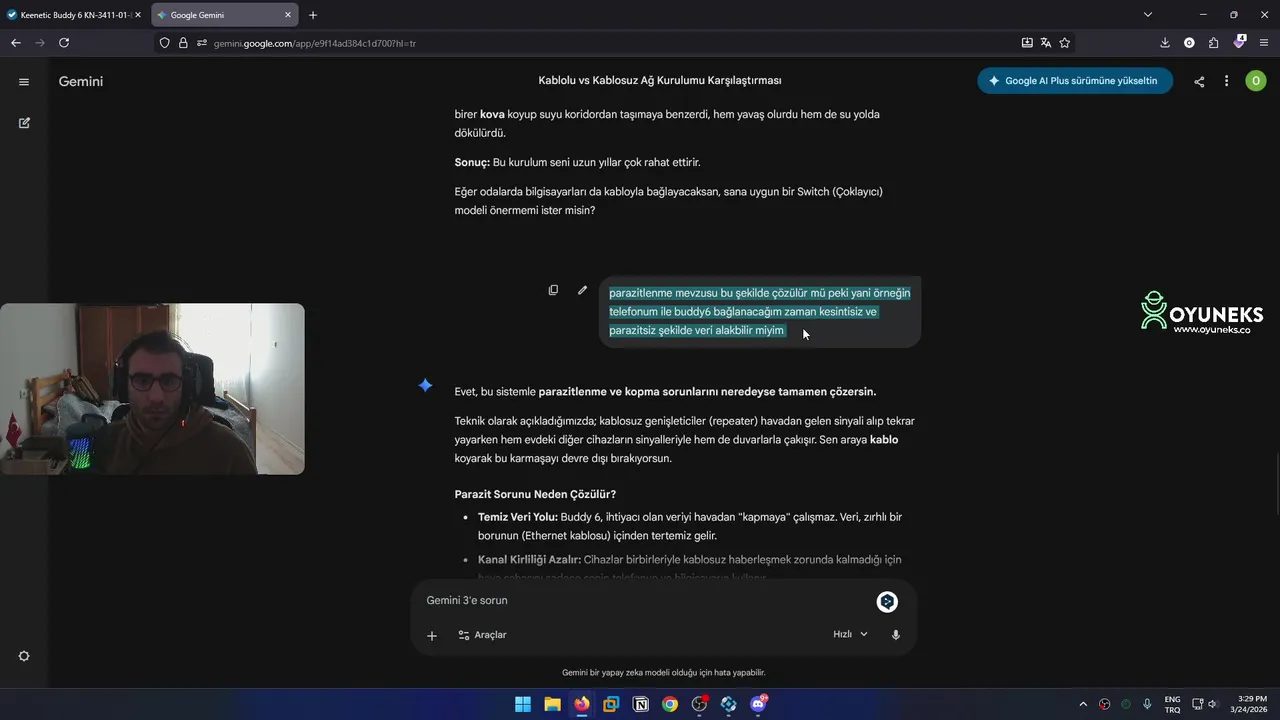This screenshot has width=1280, height=720.
Task: Open Firefox downloads panel
Action: click(1165, 43)
